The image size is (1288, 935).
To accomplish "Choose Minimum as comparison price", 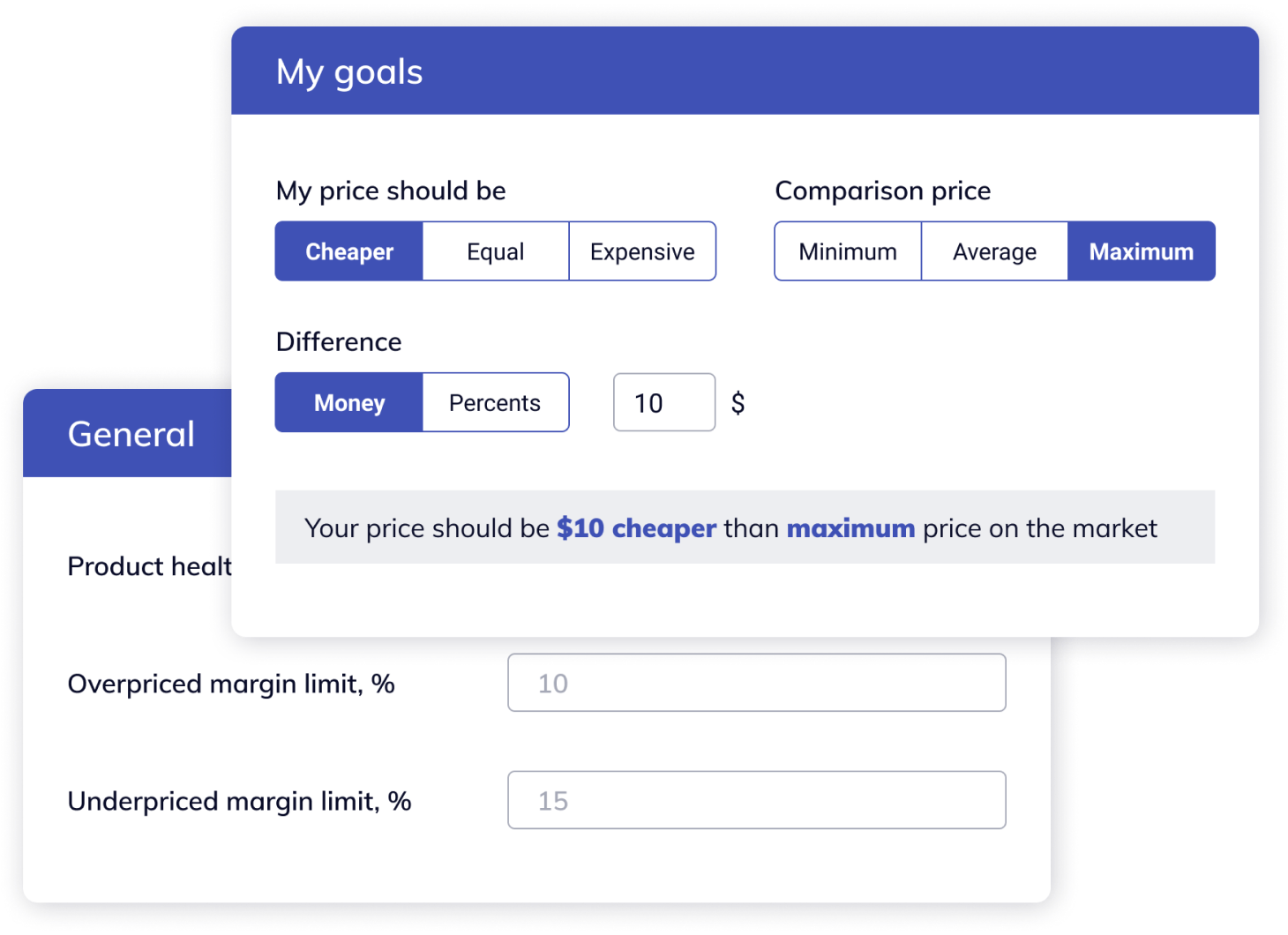I will click(847, 251).
